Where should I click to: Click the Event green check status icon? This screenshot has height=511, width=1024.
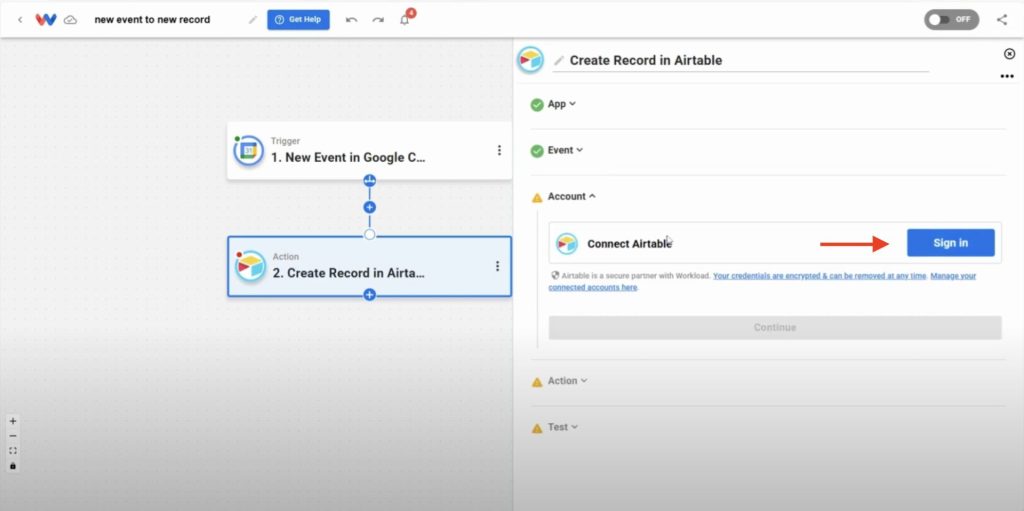(537, 151)
